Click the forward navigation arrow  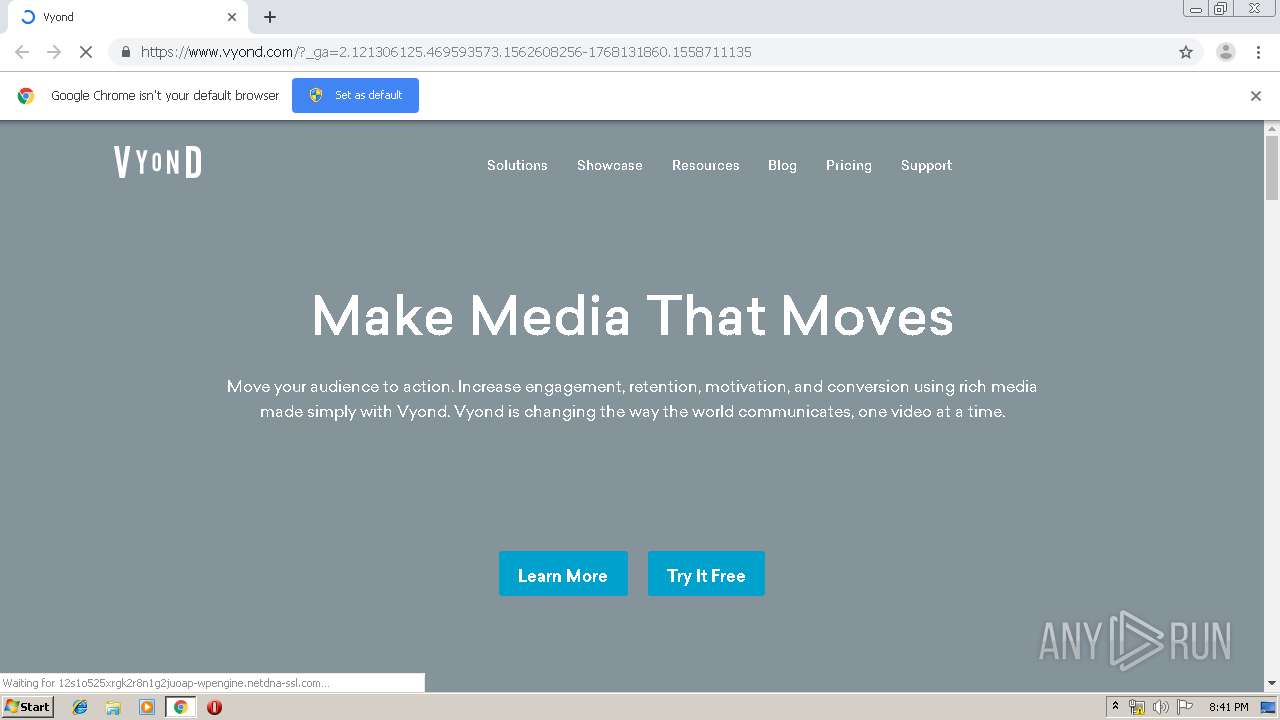[54, 52]
